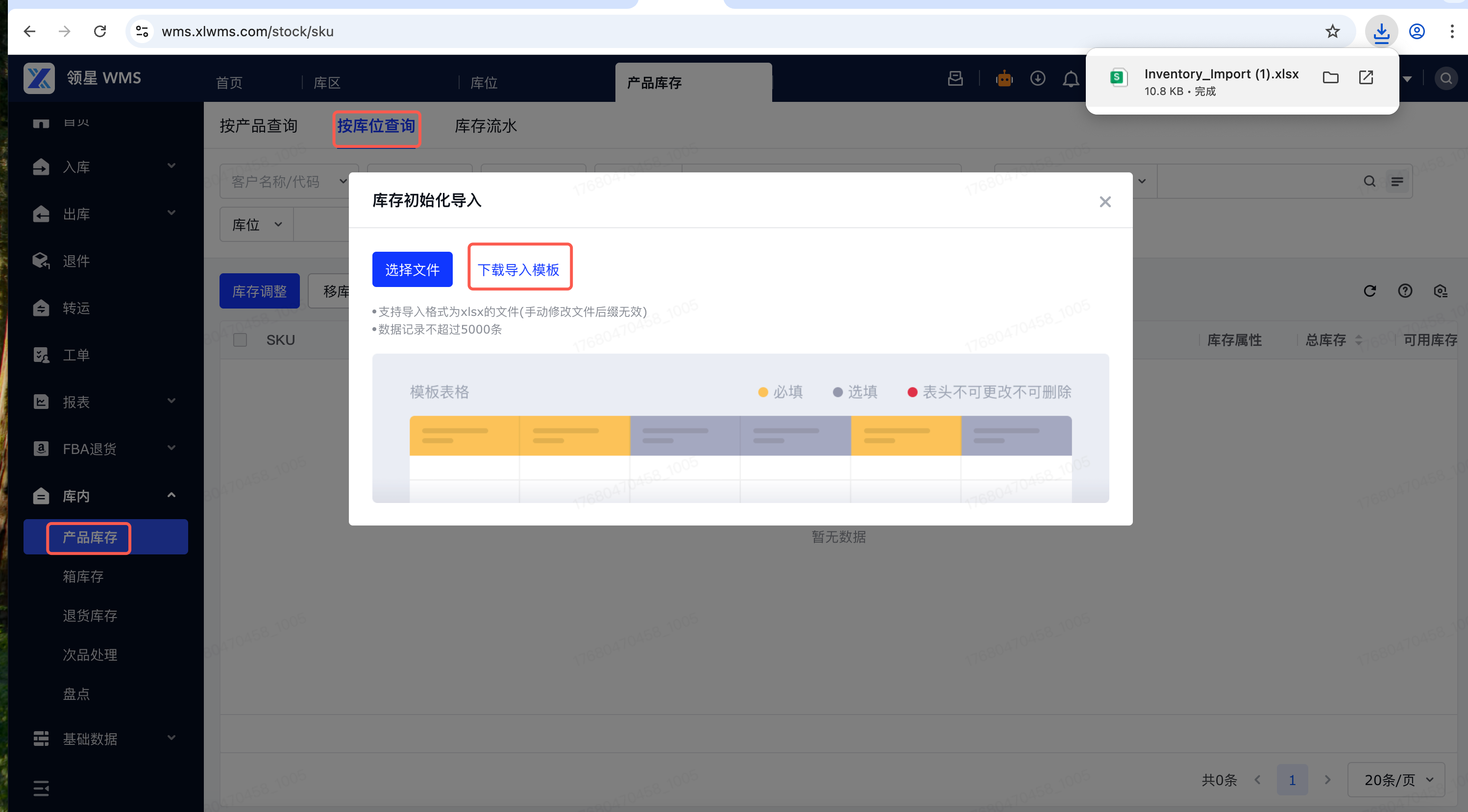Switch to the 库存流水 tab
Viewport: 1468px width, 812px height.
point(486,126)
